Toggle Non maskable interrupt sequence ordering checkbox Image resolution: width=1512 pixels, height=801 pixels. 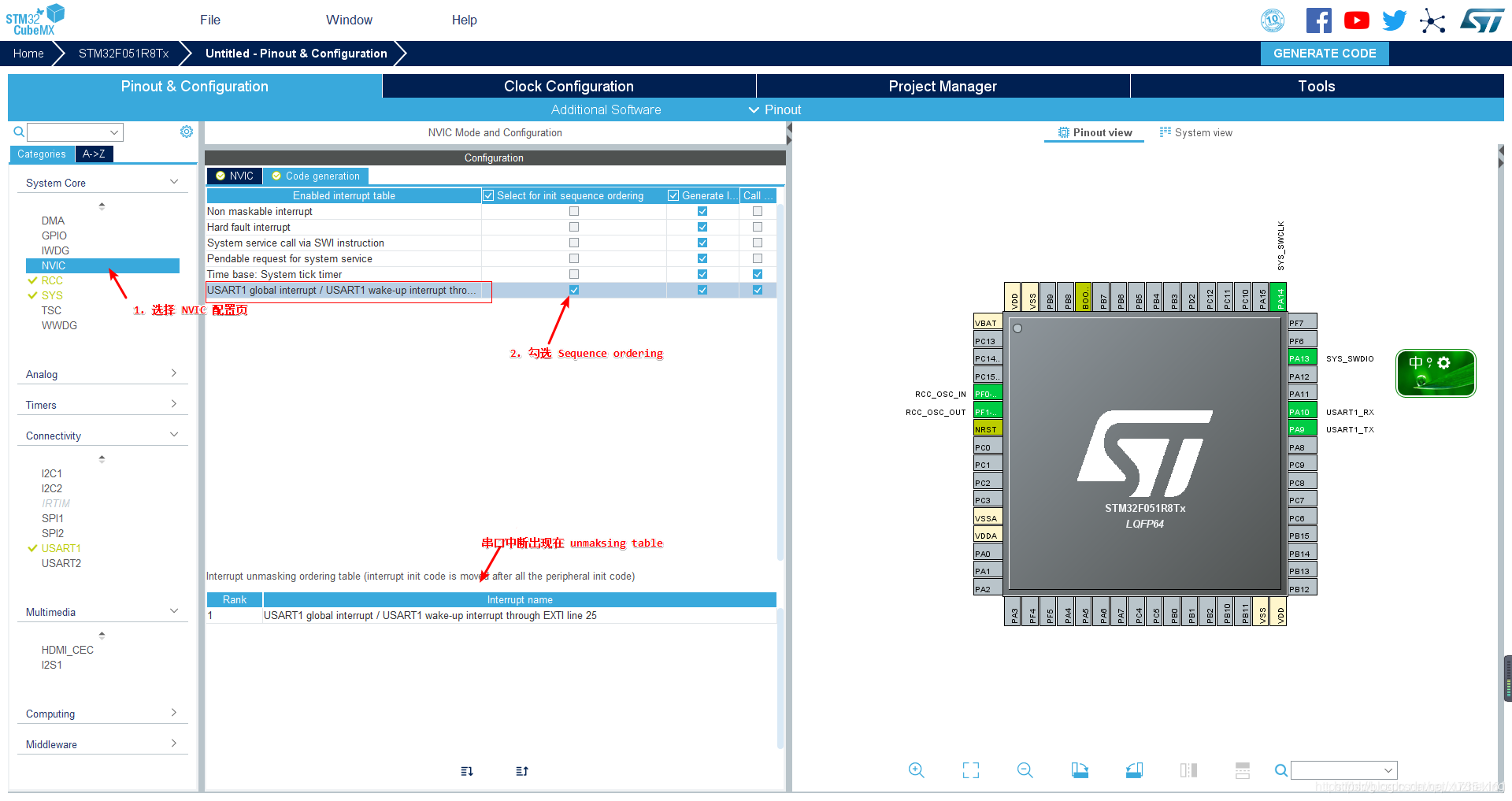pos(574,211)
